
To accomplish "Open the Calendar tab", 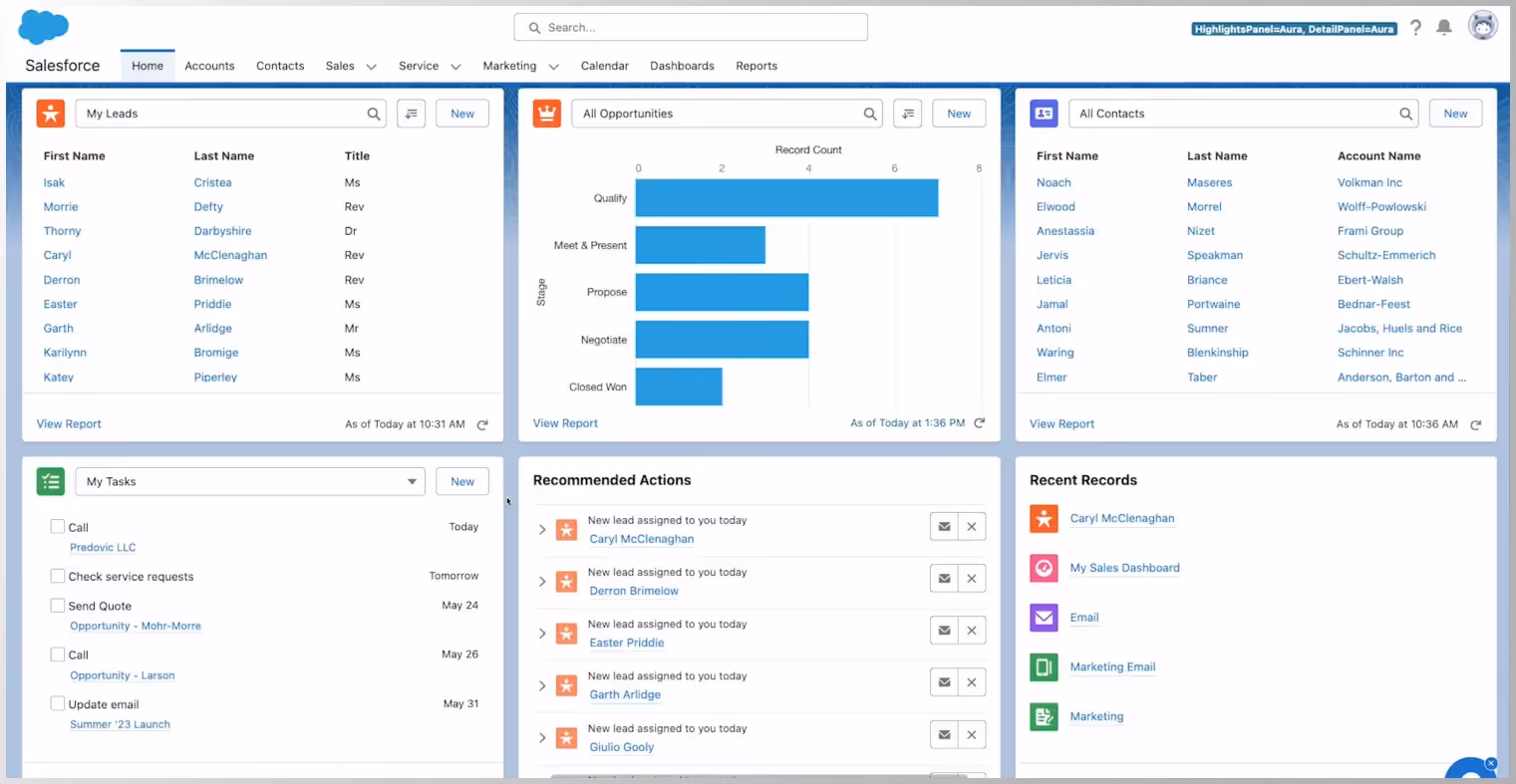I will pyautogui.click(x=605, y=66).
